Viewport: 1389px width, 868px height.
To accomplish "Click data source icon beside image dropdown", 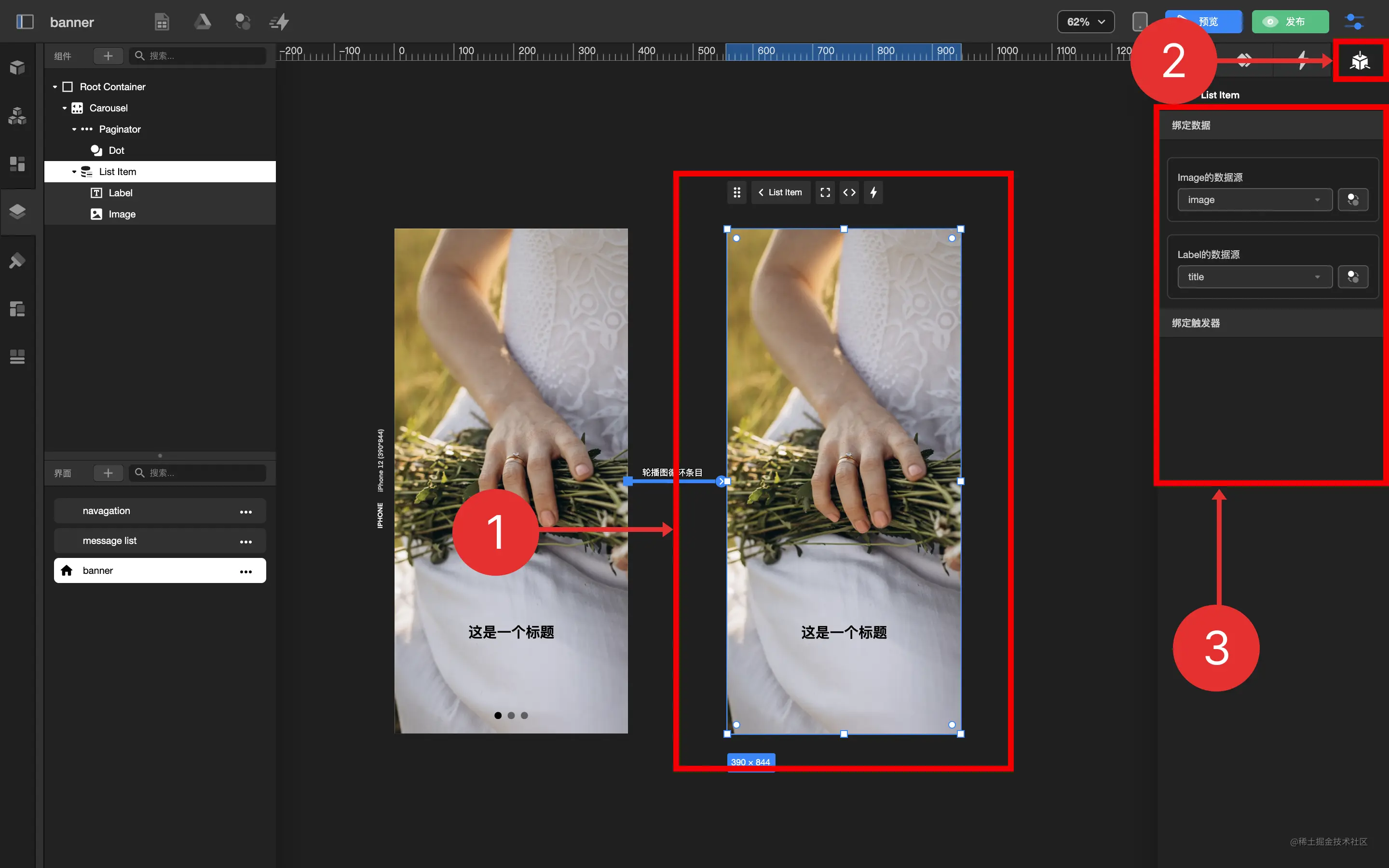I will pyautogui.click(x=1353, y=200).
